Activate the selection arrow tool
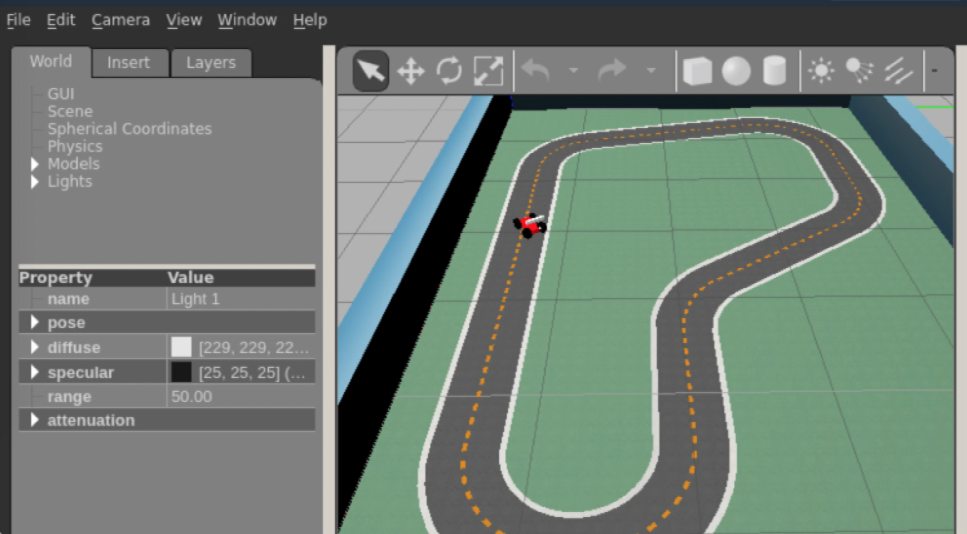The height and width of the screenshot is (534, 967). pos(370,71)
